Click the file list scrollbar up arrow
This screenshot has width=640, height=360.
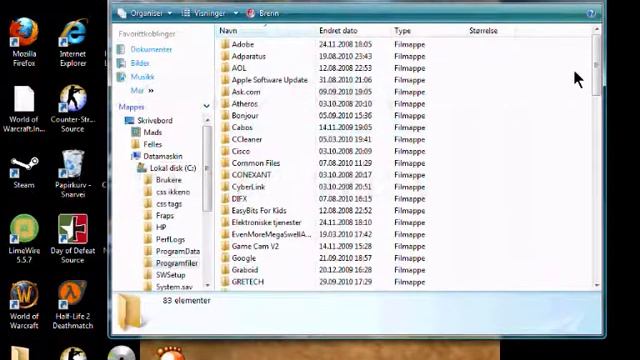click(597, 29)
